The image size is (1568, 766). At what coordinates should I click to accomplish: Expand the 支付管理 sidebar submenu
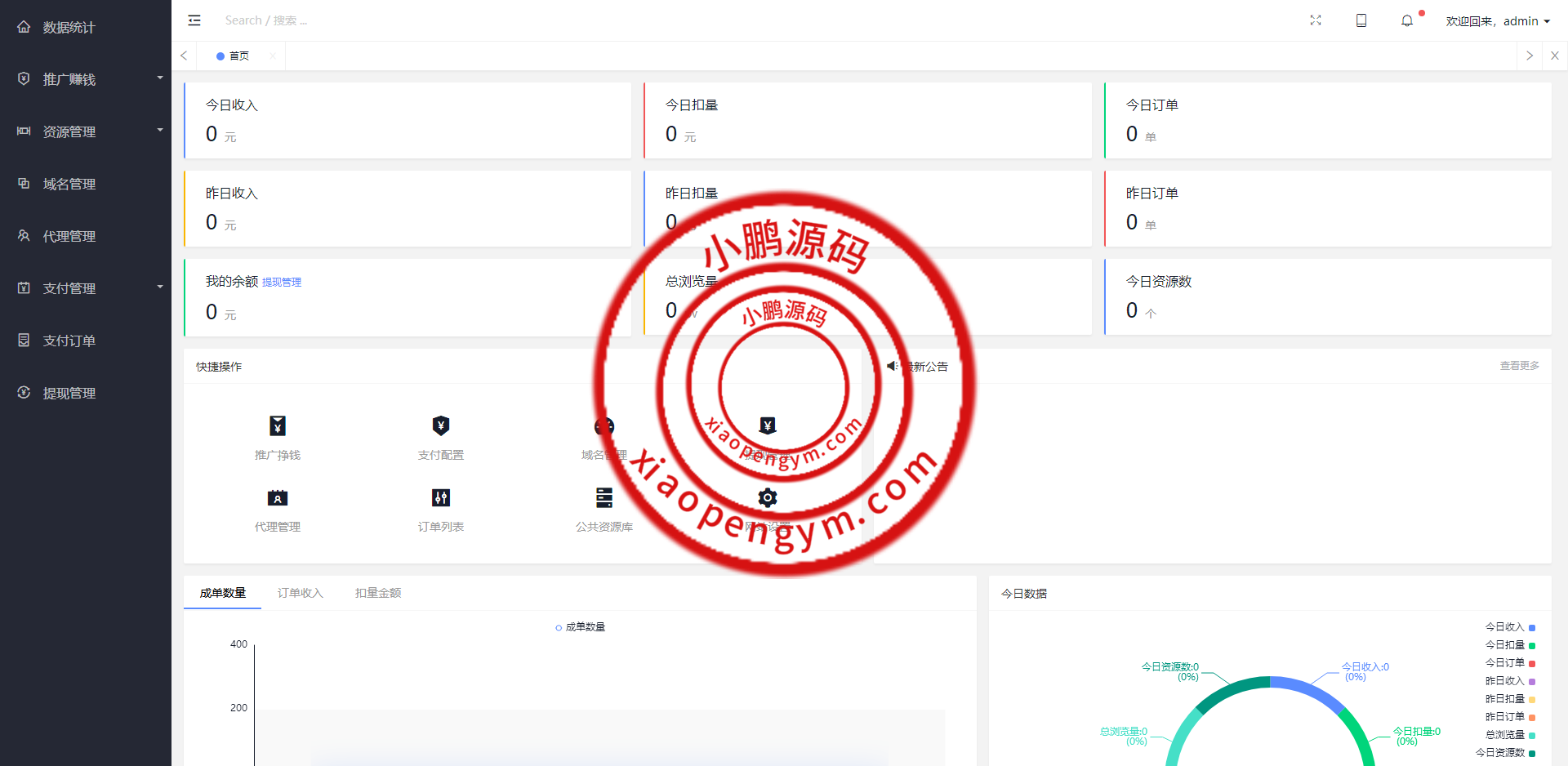pos(160,287)
